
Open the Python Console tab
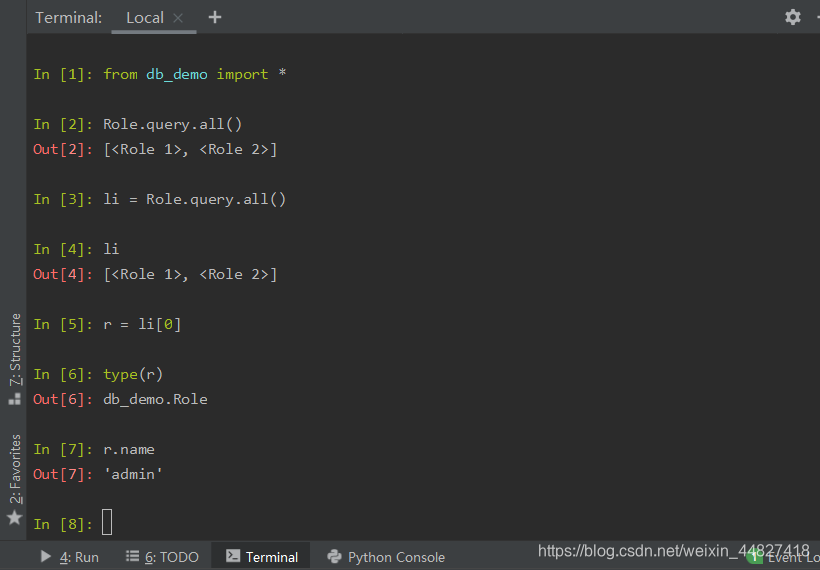click(386, 557)
